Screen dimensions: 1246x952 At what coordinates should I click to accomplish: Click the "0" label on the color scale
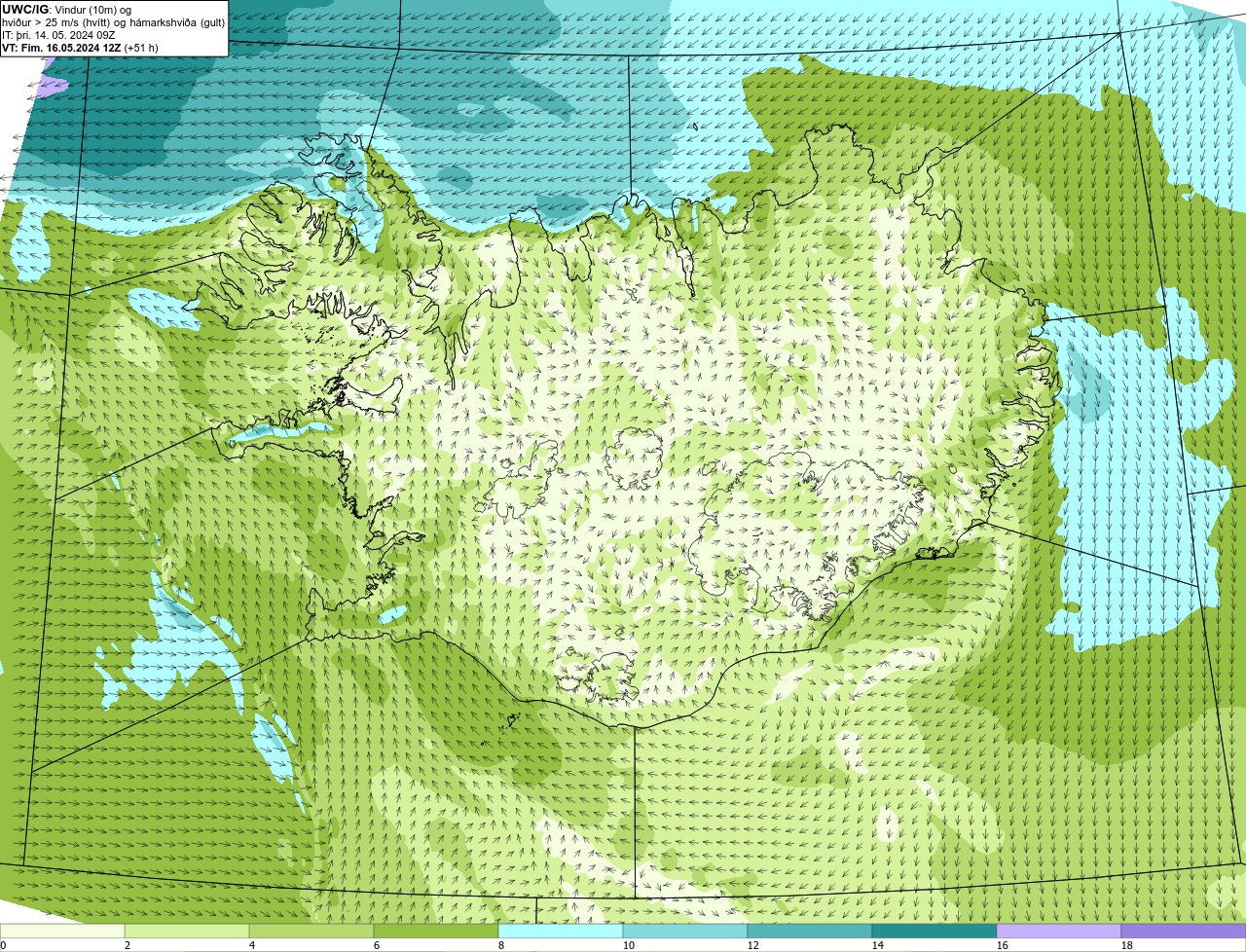pos(4,945)
